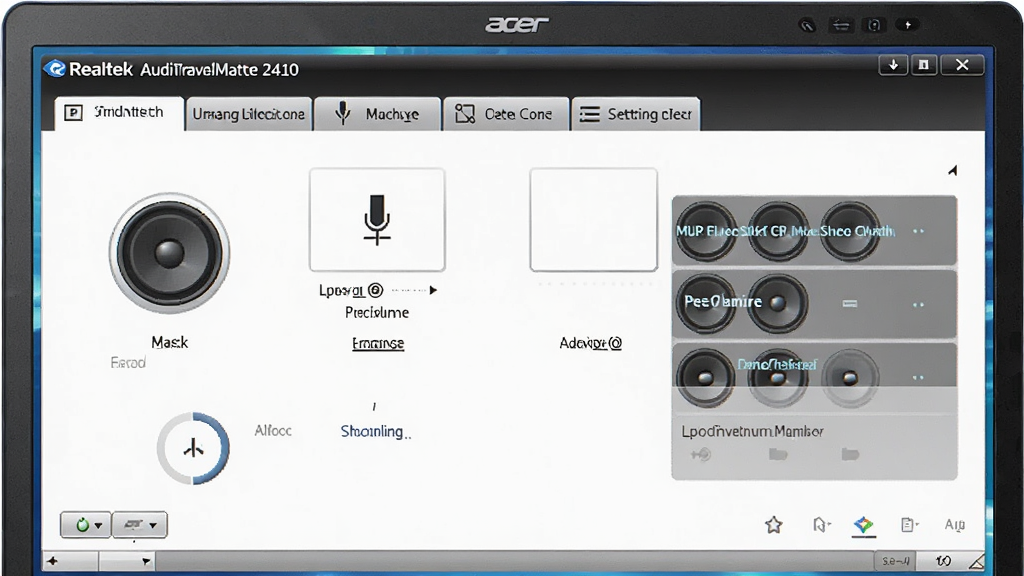Click the microphone icon on the Machrye tab
Image resolution: width=1024 pixels, height=576 pixels.
tap(343, 113)
